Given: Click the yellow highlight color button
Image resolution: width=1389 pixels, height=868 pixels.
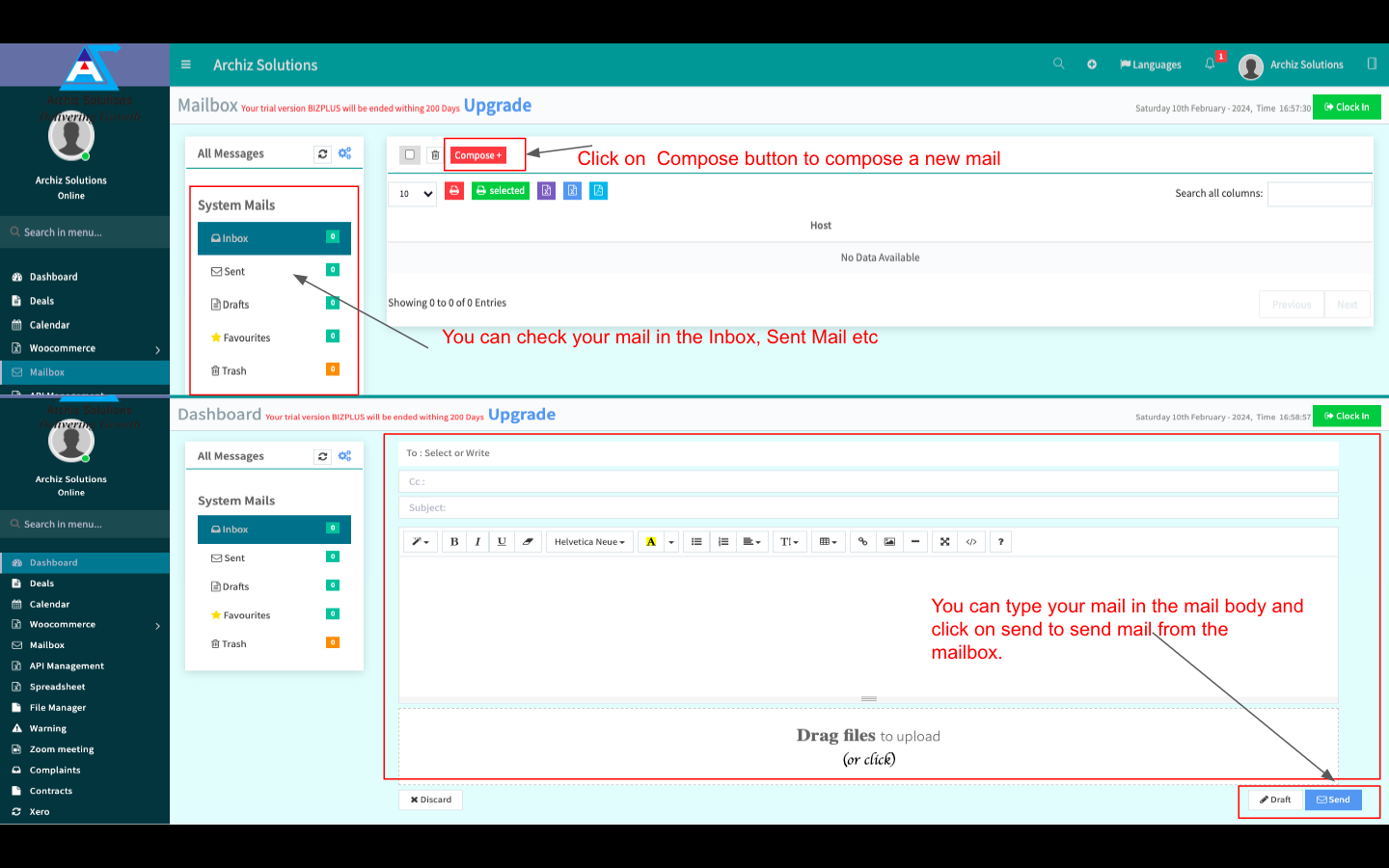Looking at the screenshot, I should click(651, 542).
